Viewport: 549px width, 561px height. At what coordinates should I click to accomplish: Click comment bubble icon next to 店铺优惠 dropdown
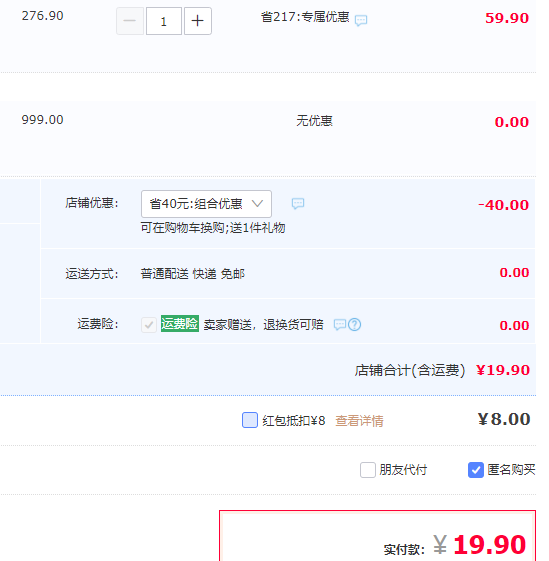pyautogui.click(x=298, y=204)
